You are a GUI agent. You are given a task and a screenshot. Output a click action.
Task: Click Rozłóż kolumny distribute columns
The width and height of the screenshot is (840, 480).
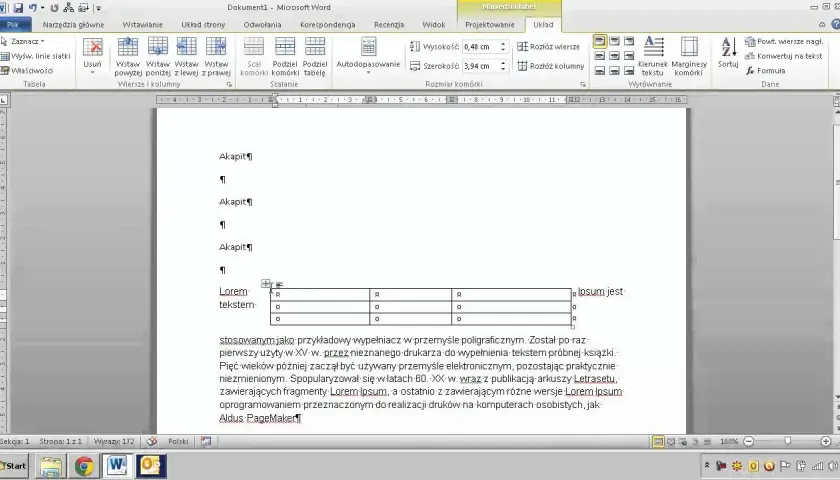click(551, 66)
